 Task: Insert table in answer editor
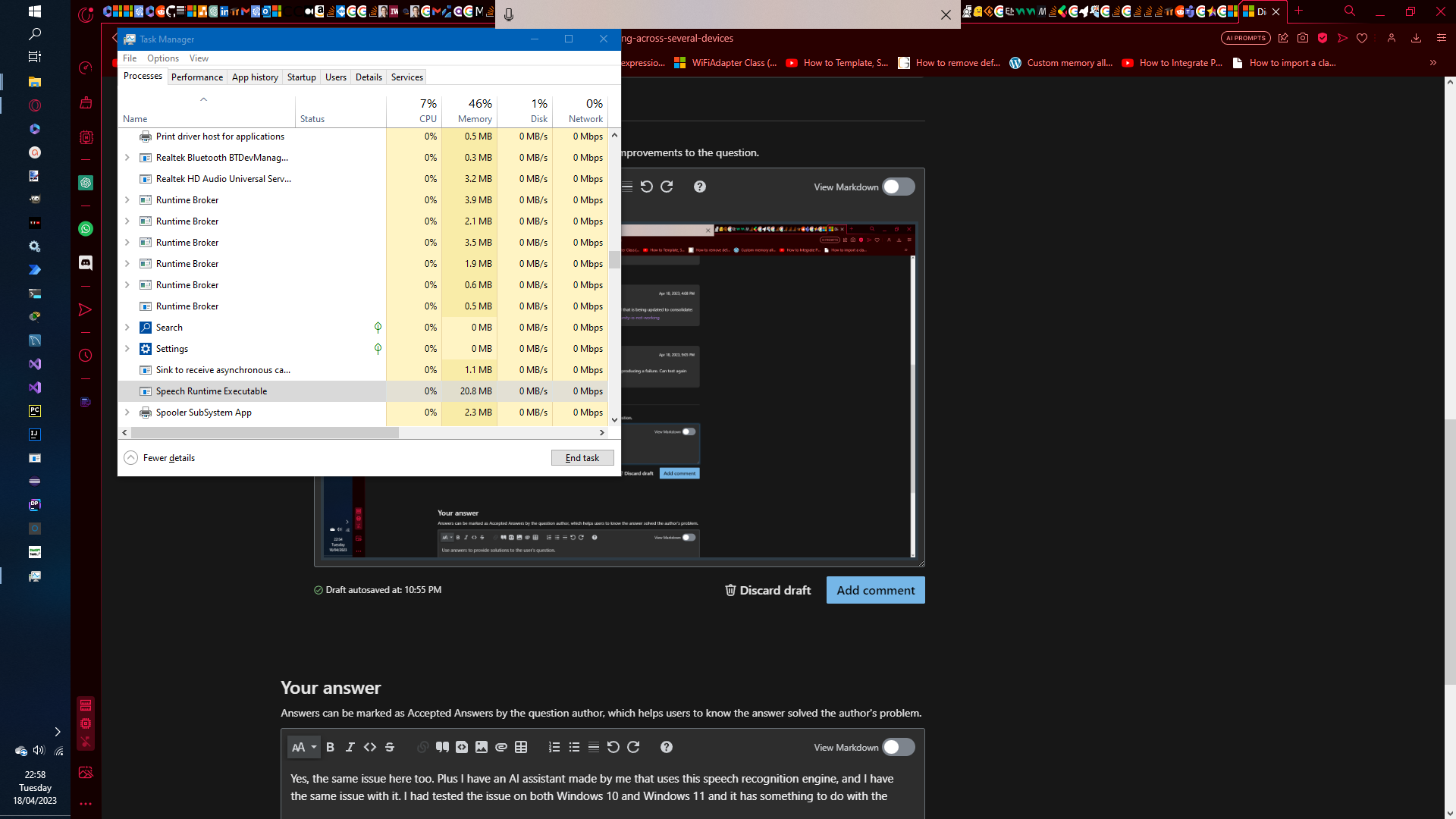click(x=521, y=747)
